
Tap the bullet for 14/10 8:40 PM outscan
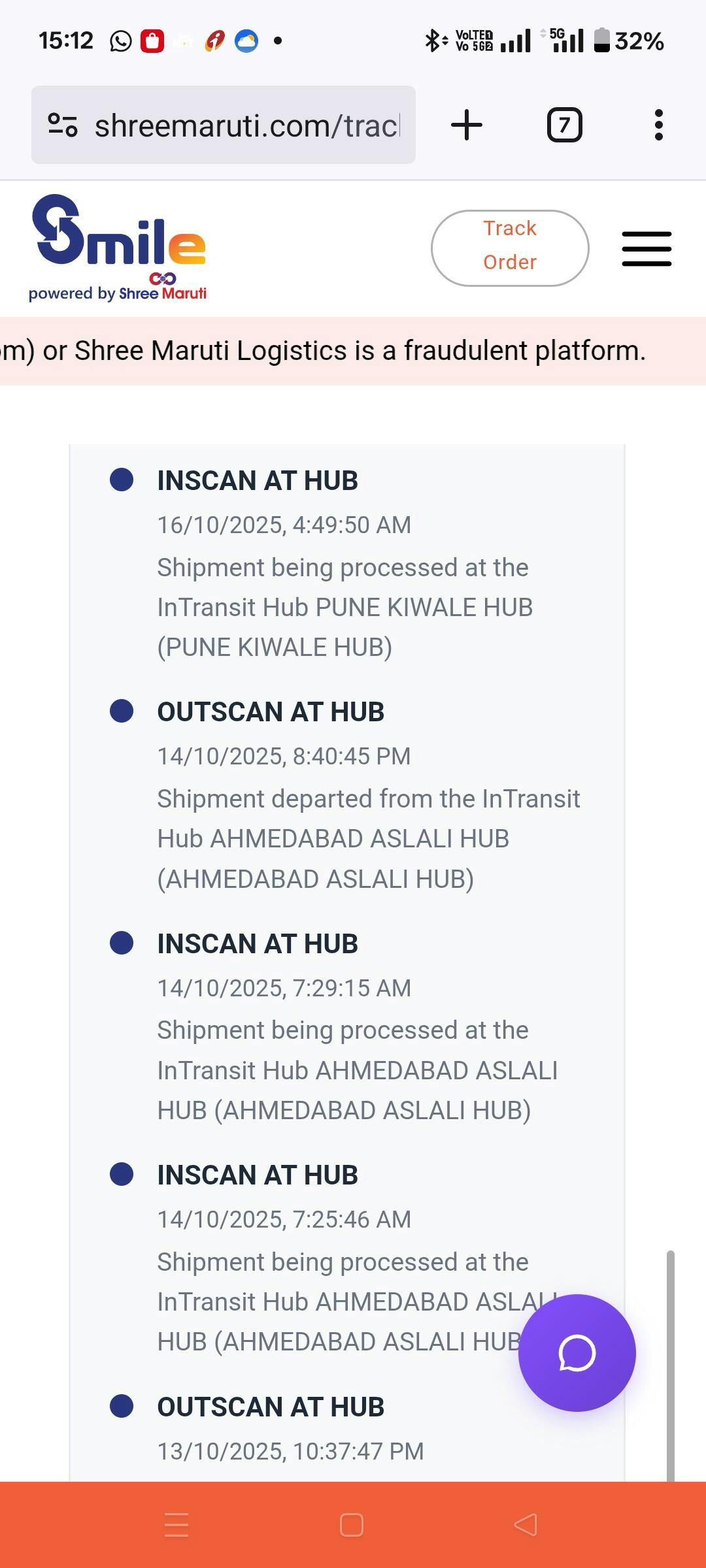coord(122,711)
